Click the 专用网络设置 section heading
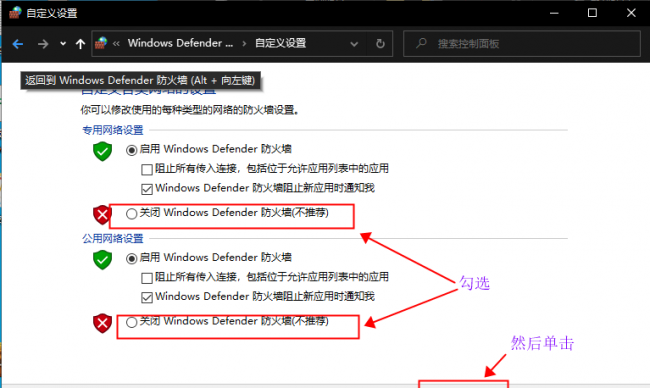650x388 pixels. pos(113,130)
